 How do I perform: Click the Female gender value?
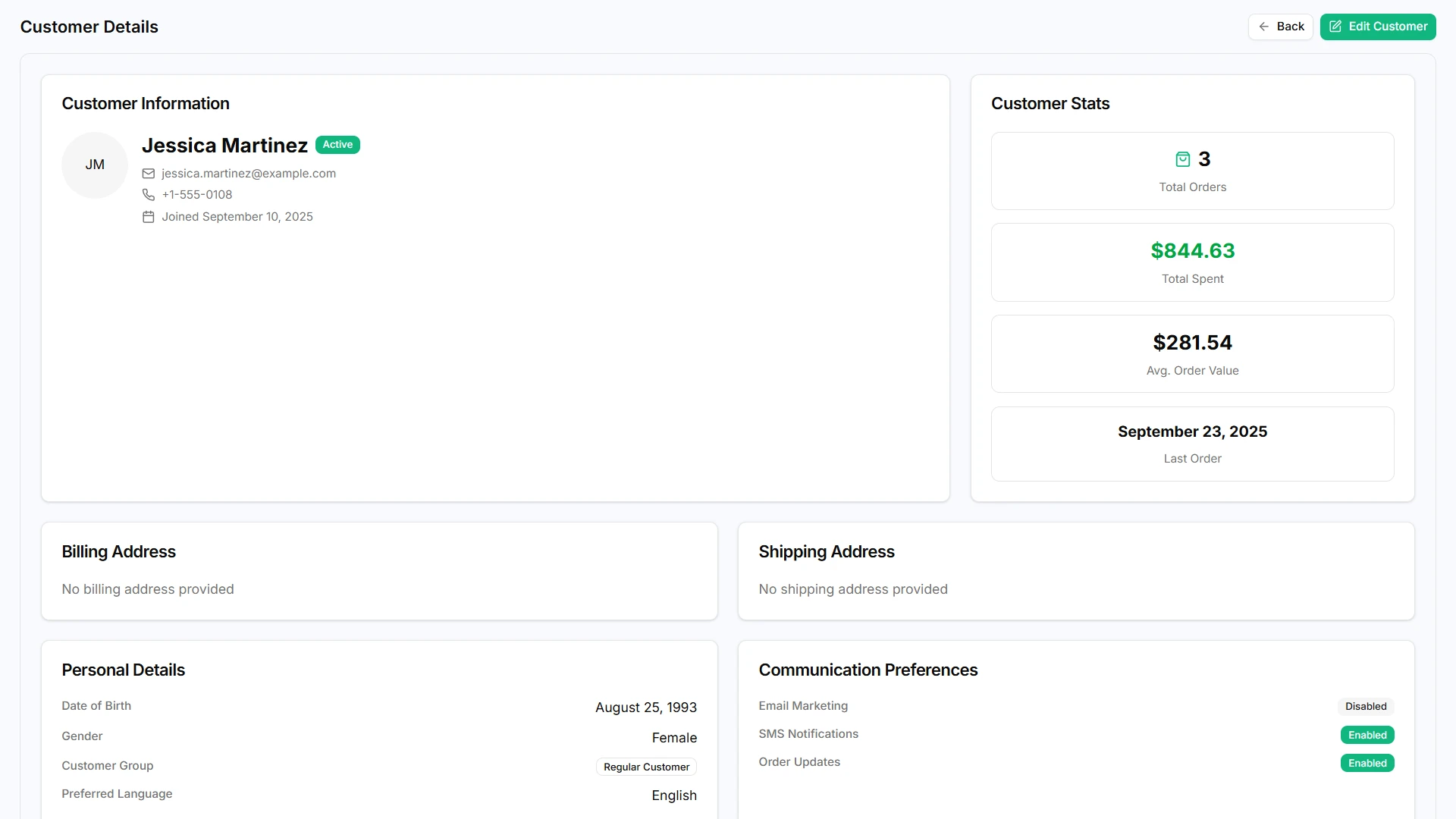[x=674, y=738]
